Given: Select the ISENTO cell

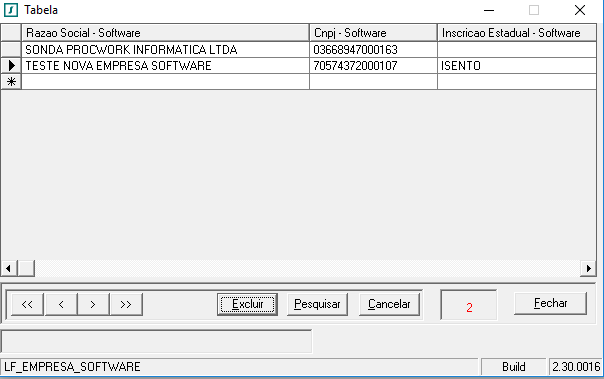Looking at the screenshot, I should [517, 66].
